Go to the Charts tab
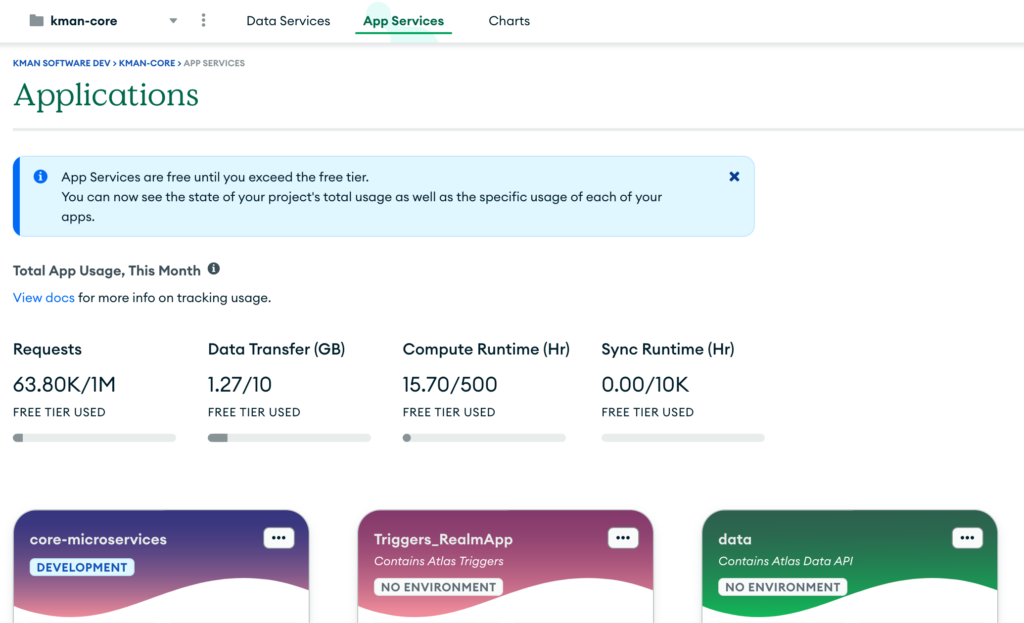Image resolution: width=1024 pixels, height=623 pixels. click(509, 21)
